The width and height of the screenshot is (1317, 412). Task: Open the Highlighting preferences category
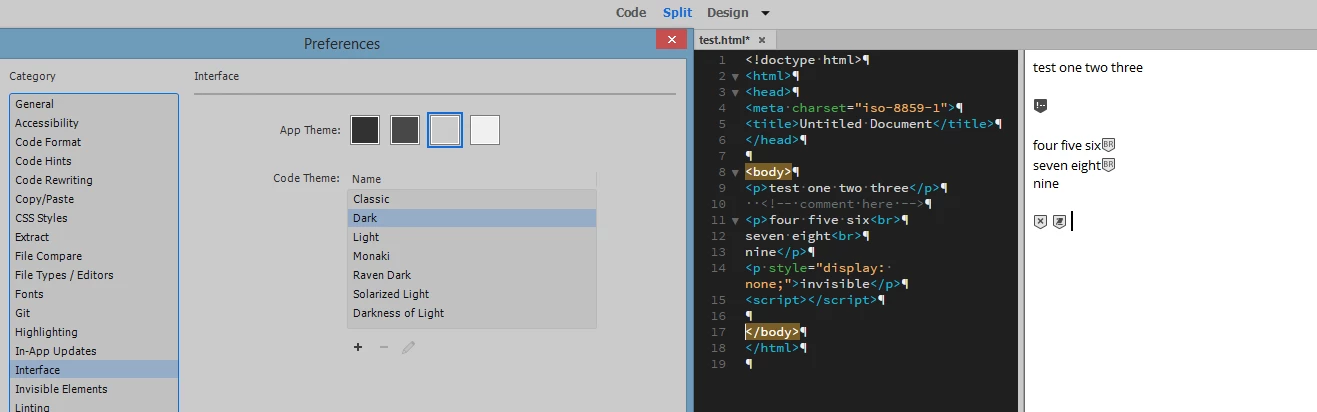[94, 332]
